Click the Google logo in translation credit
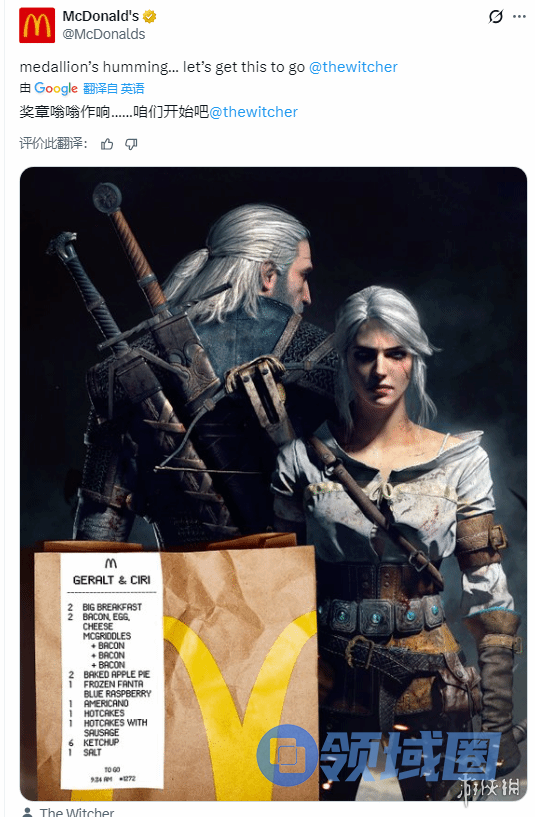The height and width of the screenshot is (817, 535). (56, 89)
